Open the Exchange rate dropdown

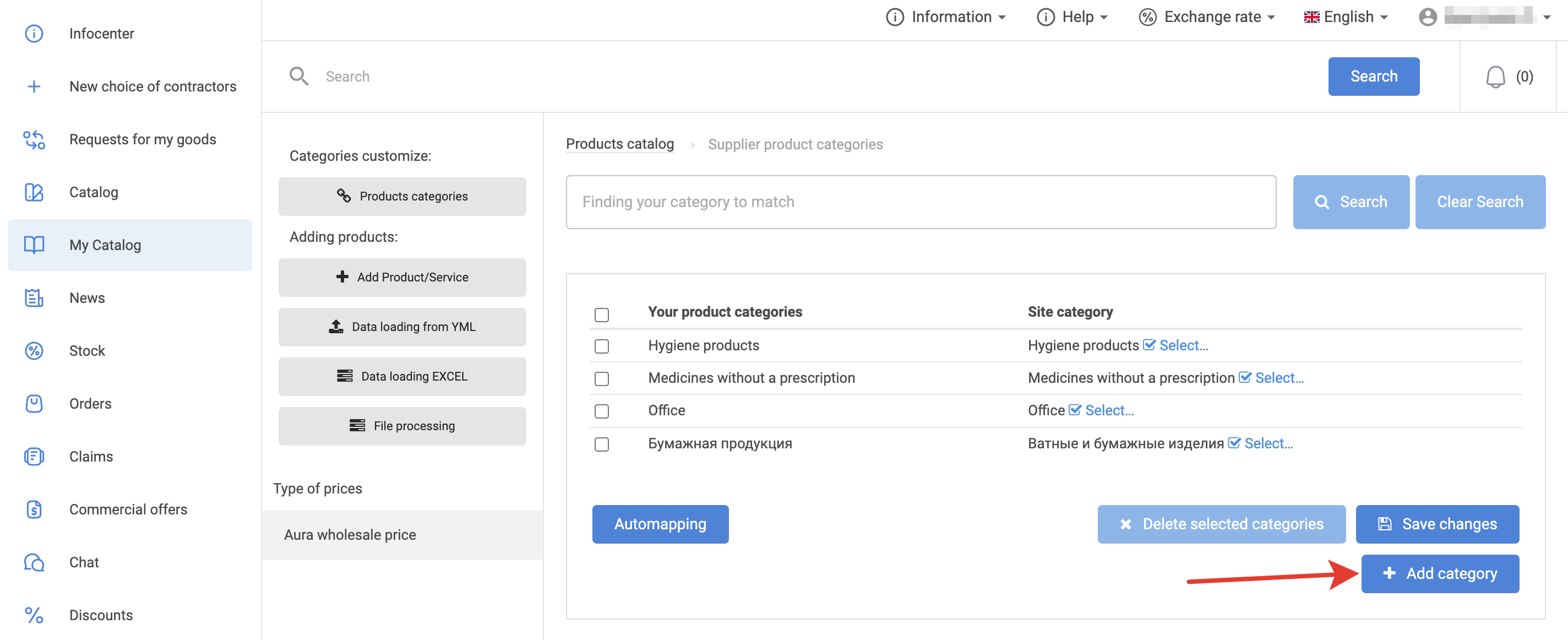click(x=1207, y=17)
